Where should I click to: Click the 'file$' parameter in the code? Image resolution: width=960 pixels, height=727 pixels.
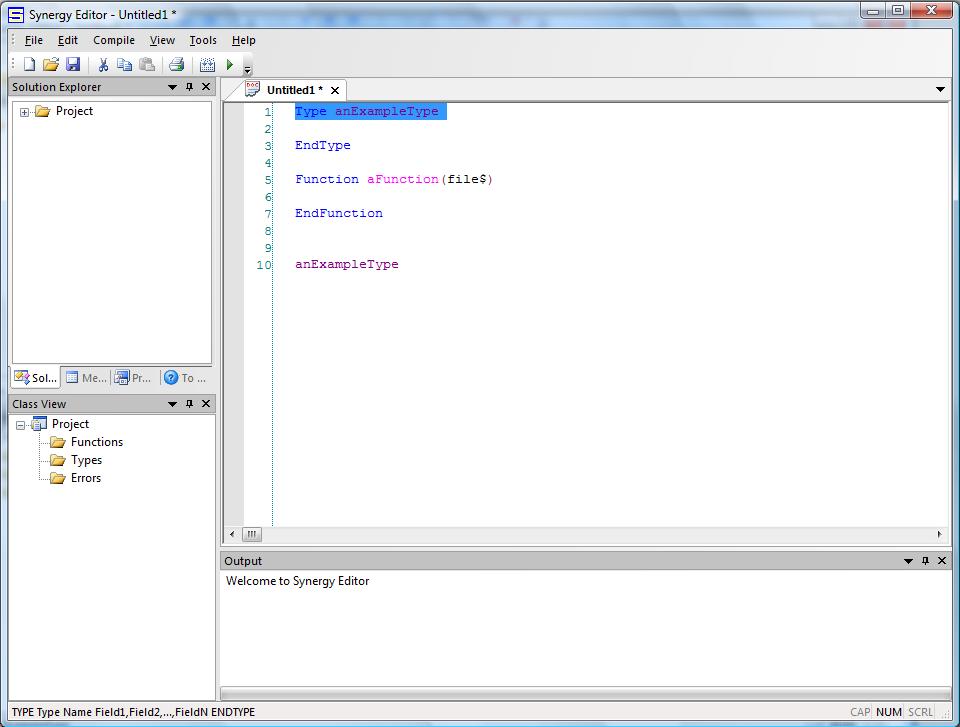tap(467, 179)
